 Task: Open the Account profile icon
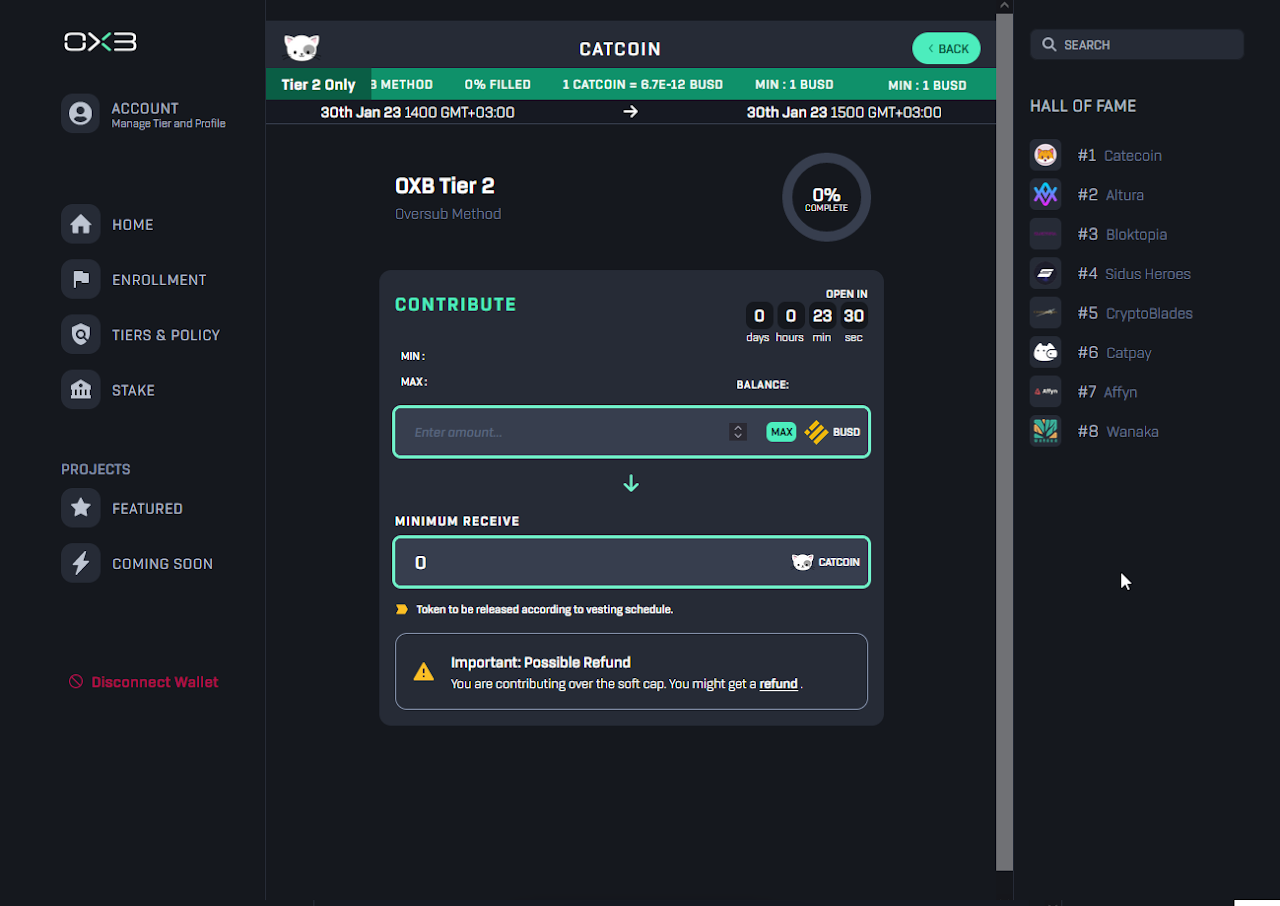80,114
